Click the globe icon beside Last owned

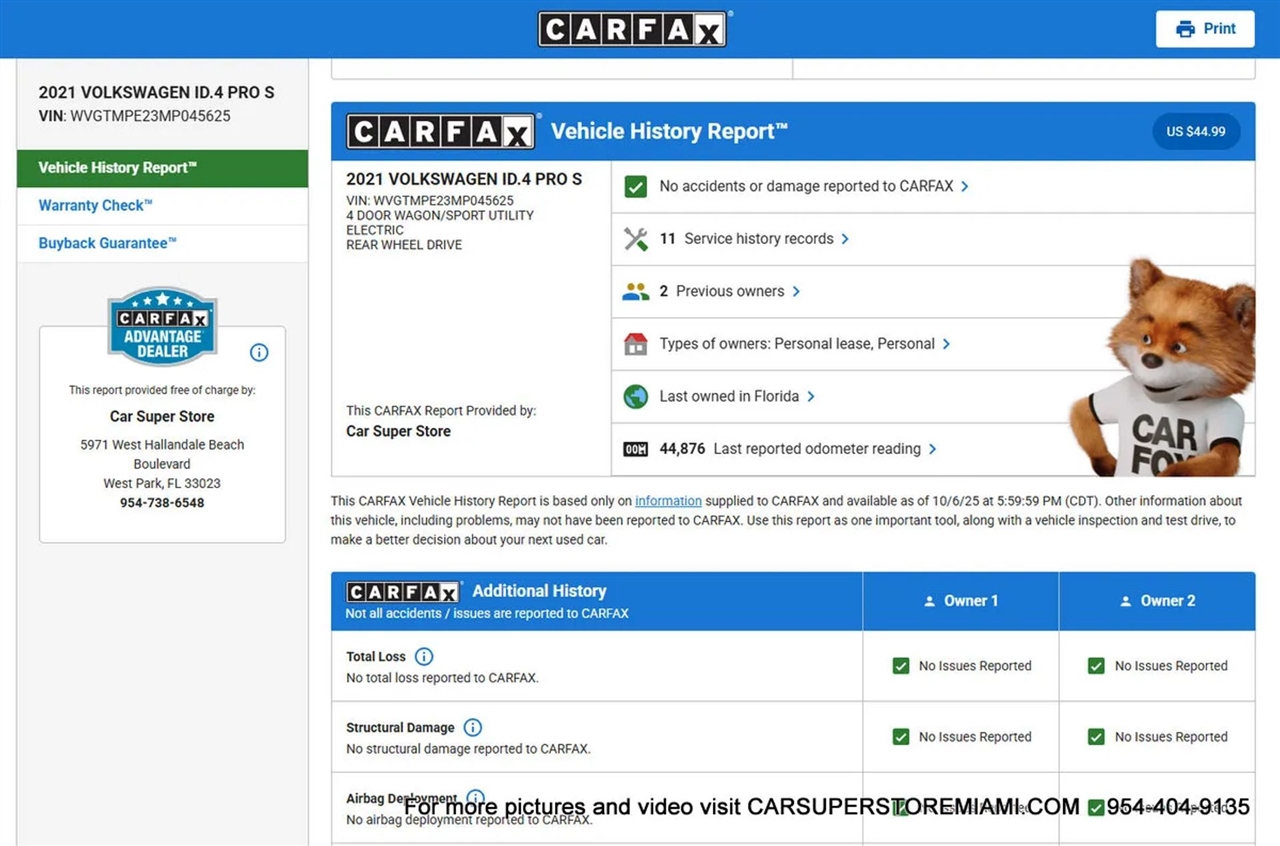635,397
